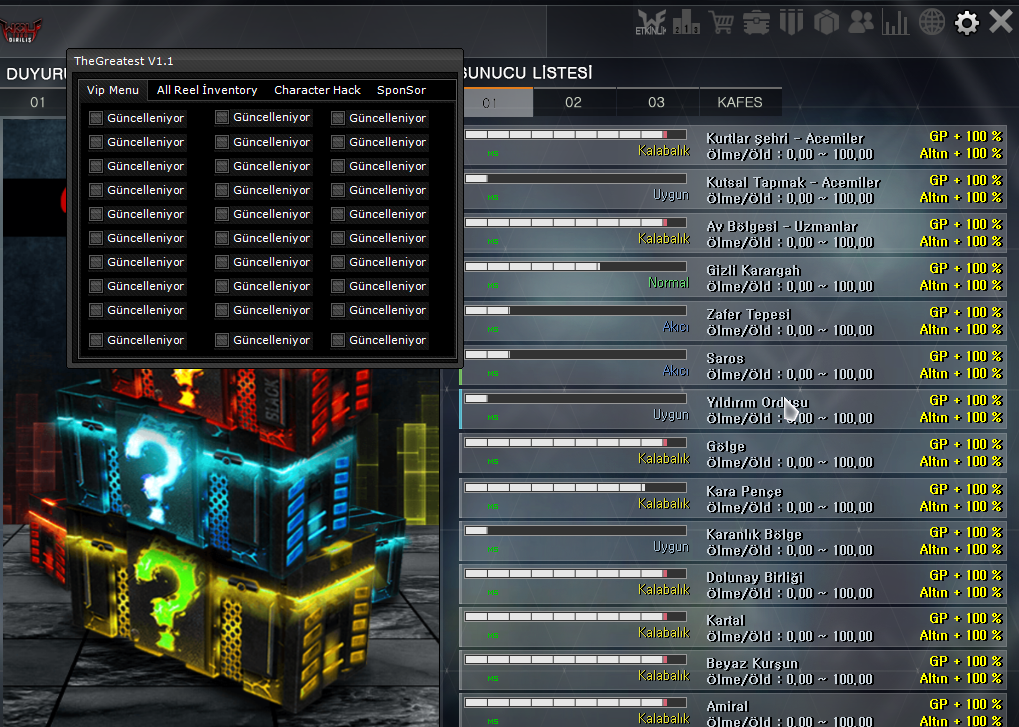Select the Karanlık Bölge server
Viewport: 1019px width, 727px height.
[734, 541]
